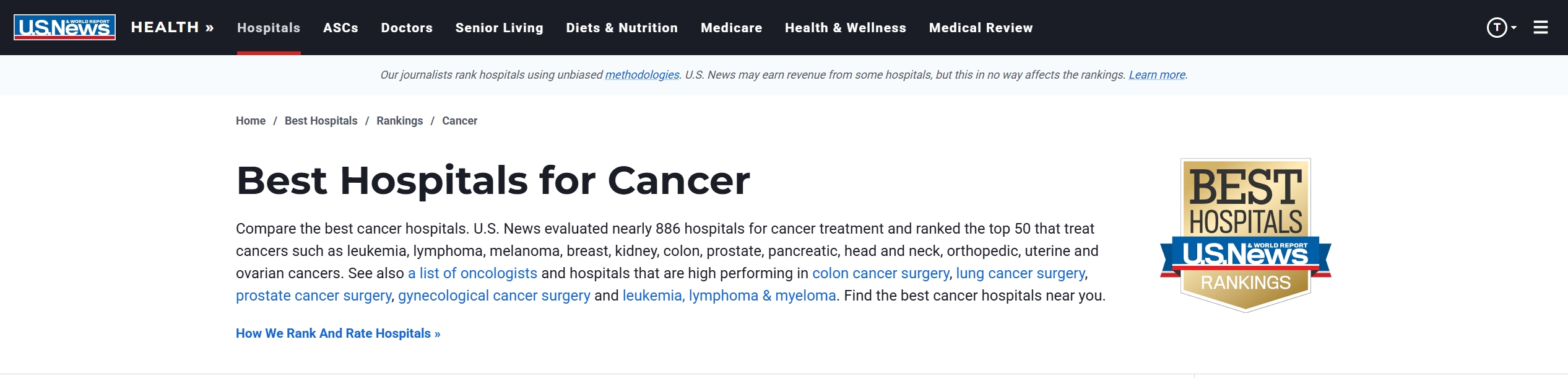Open the hamburger menu icon
Screen dimensions: 1568x378
[1540, 27]
